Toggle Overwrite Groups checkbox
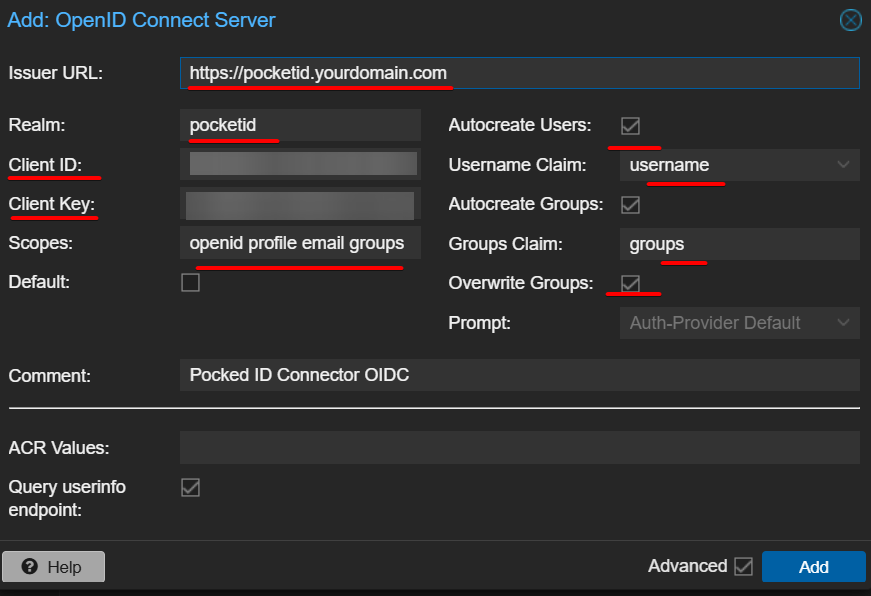 click(x=630, y=283)
